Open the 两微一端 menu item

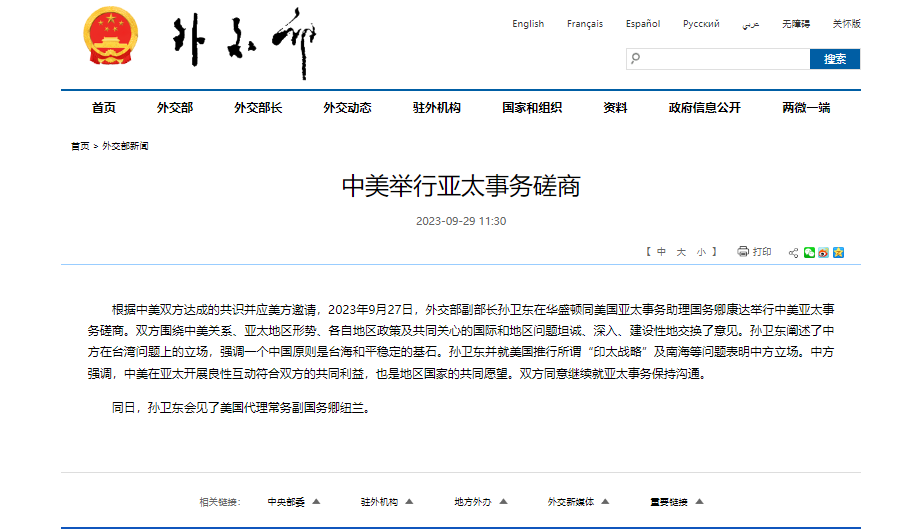pos(806,108)
